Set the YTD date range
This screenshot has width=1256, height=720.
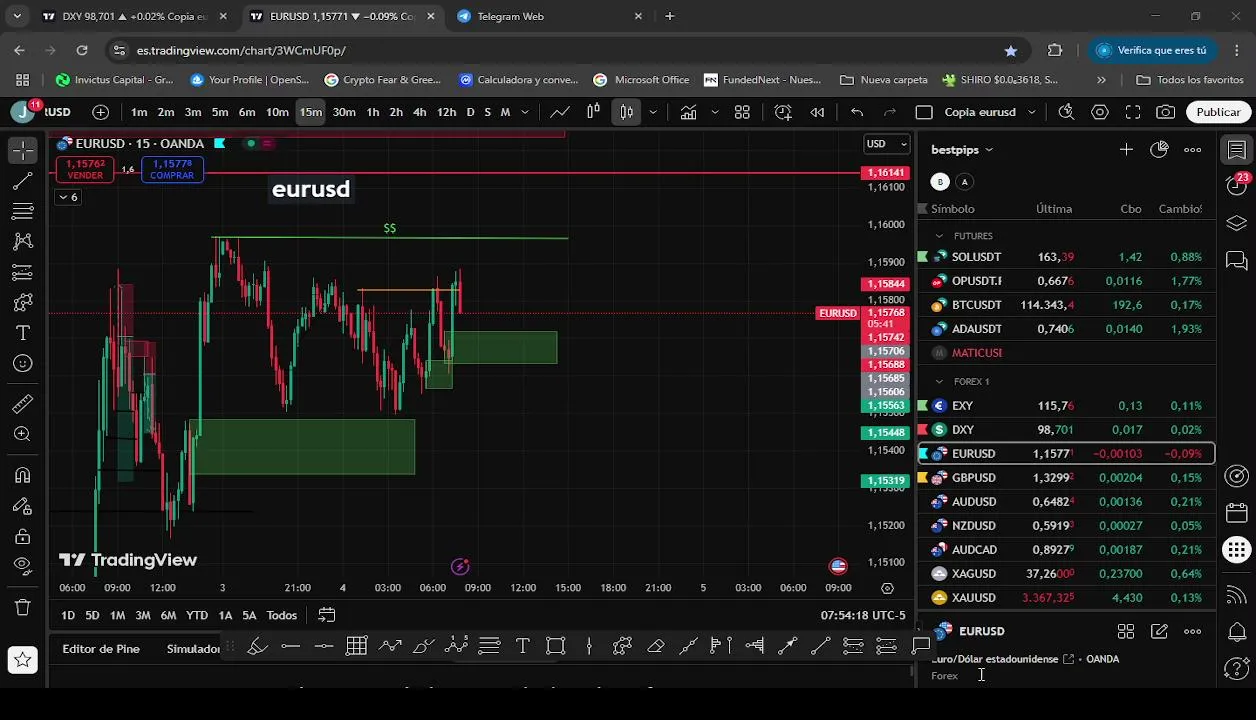tap(197, 615)
